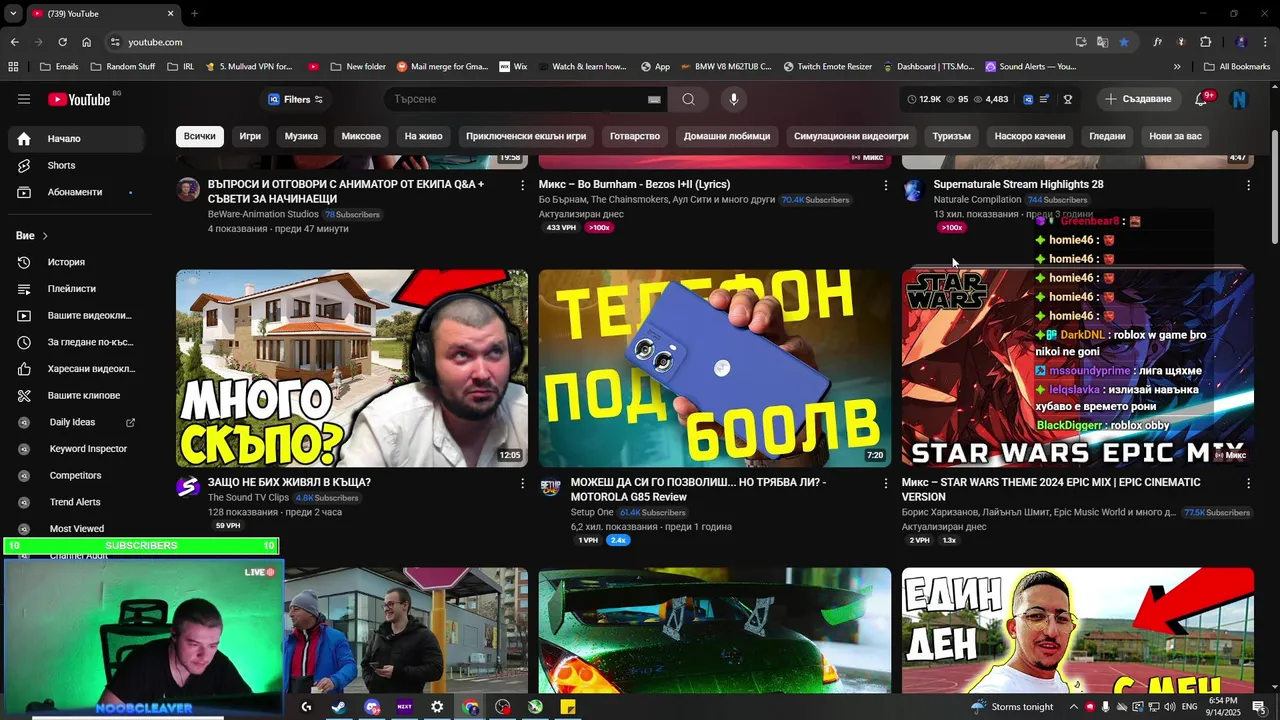
Task: Click the YouTube logo
Action: click(x=79, y=99)
